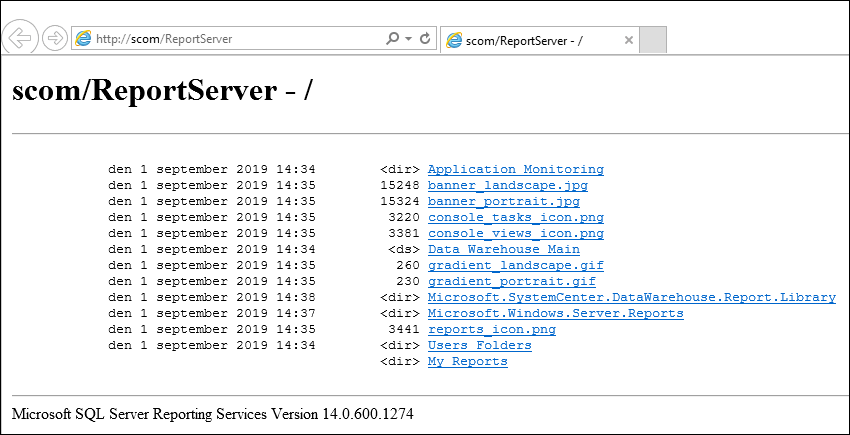Viewport: 850px width, 435px height.
Task: Click the browser Back arrow button
Action: pyautogui.click(x=21, y=38)
